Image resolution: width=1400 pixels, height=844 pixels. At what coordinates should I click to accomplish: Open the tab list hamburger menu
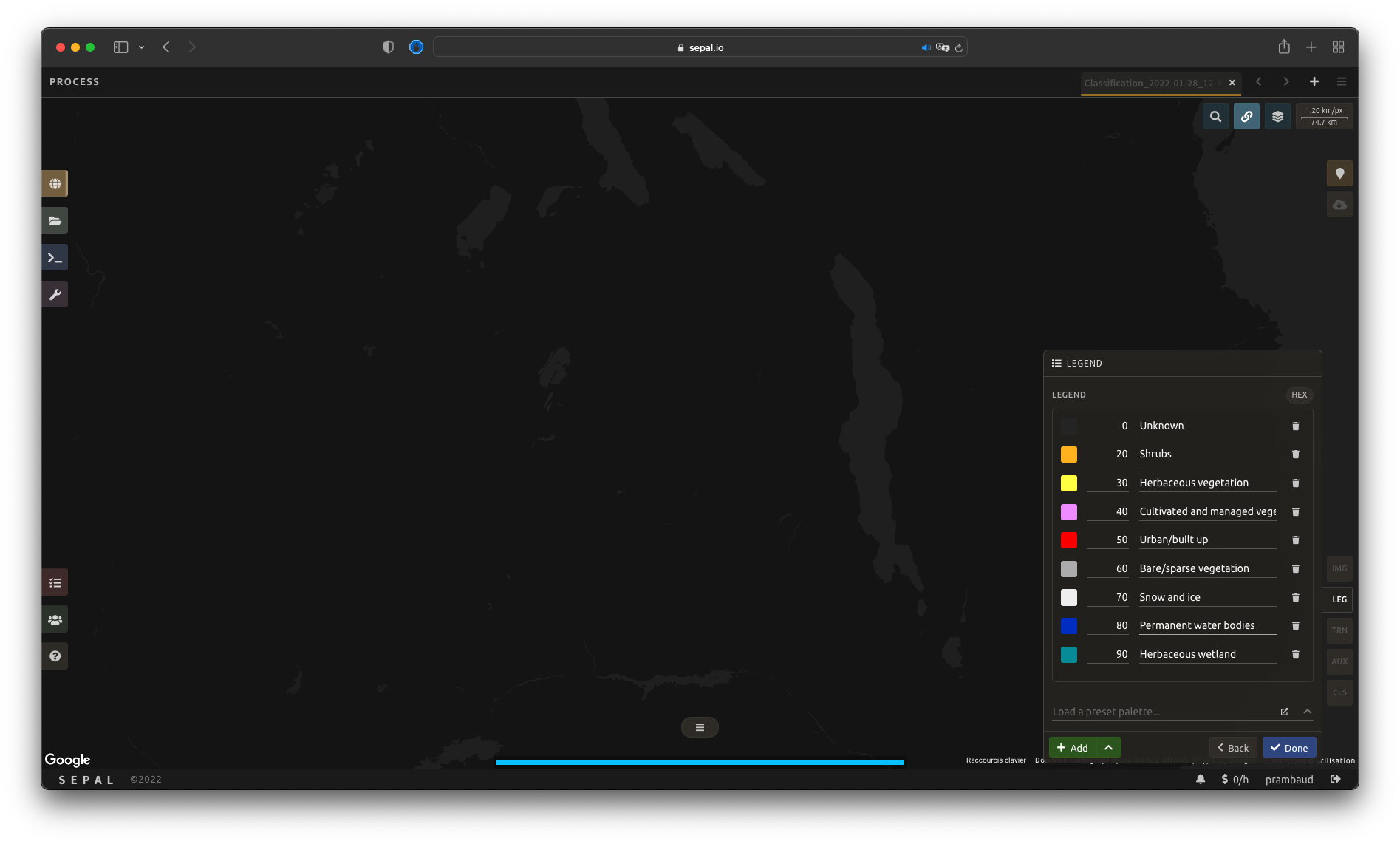(x=1342, y=82)
